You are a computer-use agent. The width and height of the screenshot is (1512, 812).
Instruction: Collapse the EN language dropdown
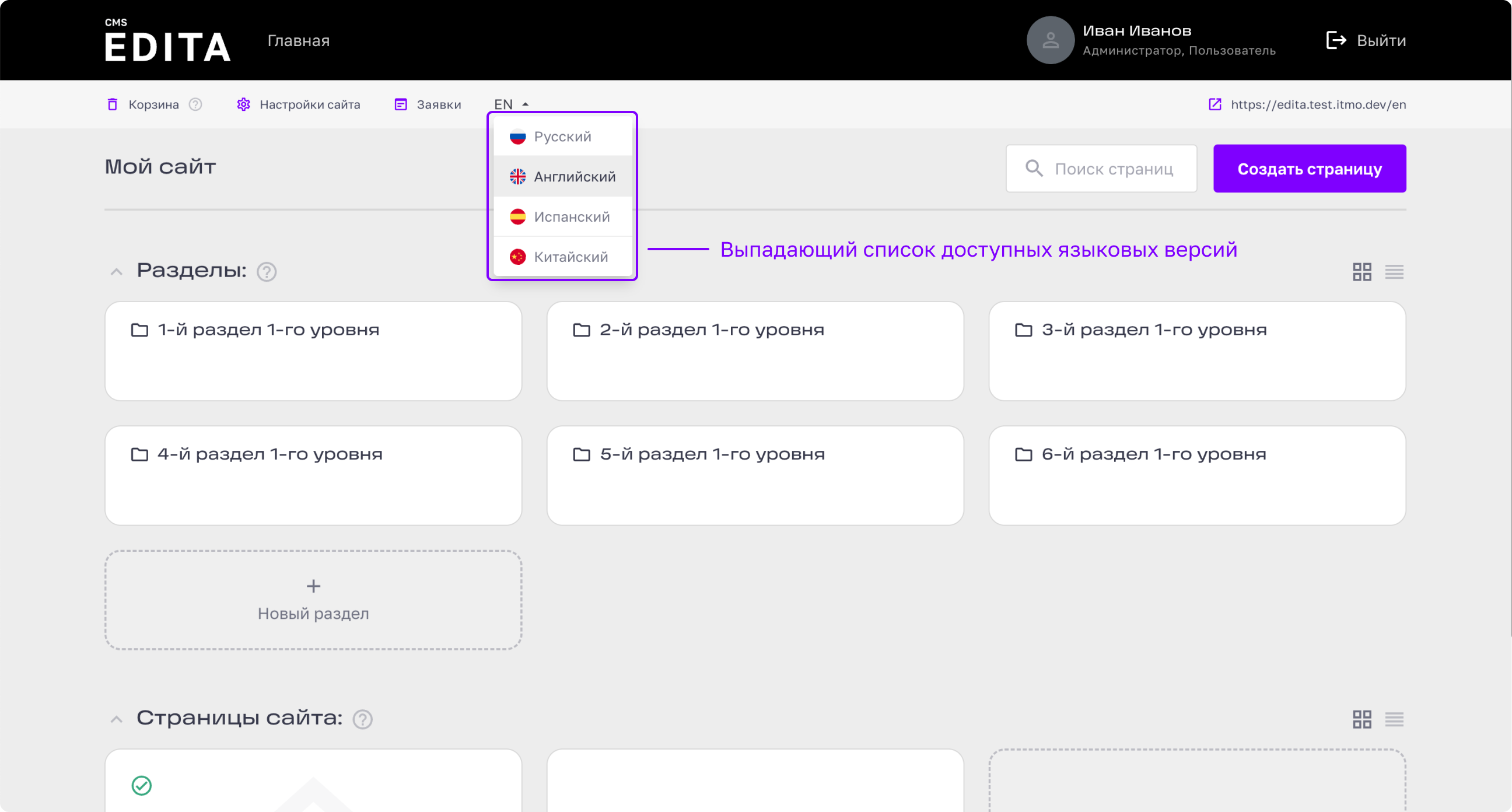pyautogui.click(x=511, y=104)
